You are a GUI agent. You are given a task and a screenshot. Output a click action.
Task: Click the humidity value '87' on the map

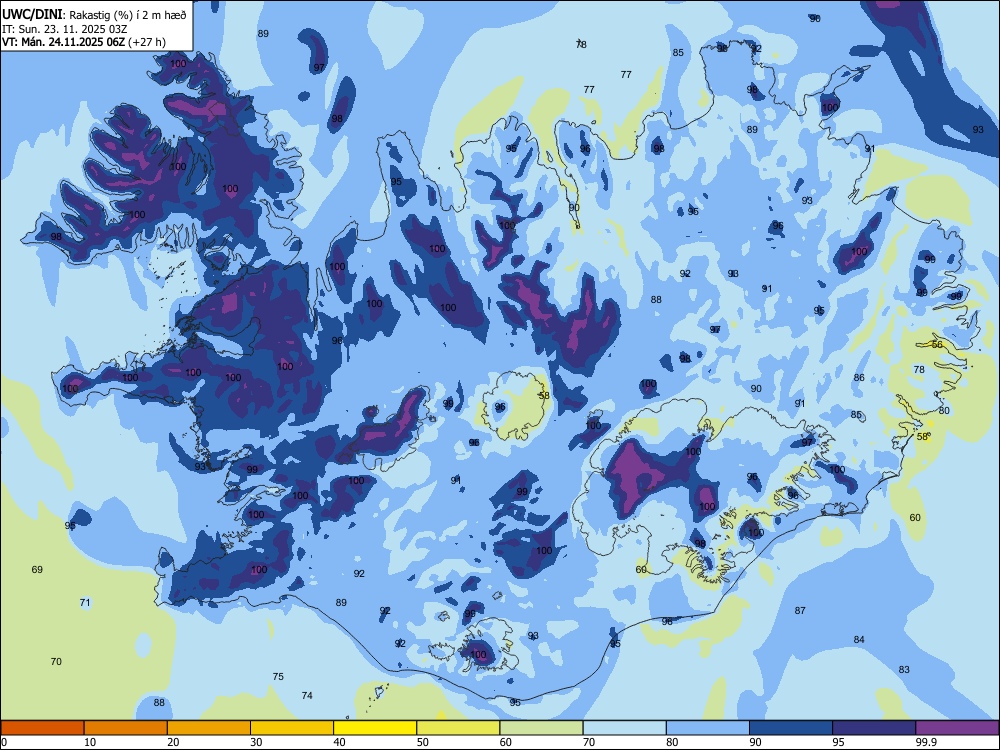[800, 610]
